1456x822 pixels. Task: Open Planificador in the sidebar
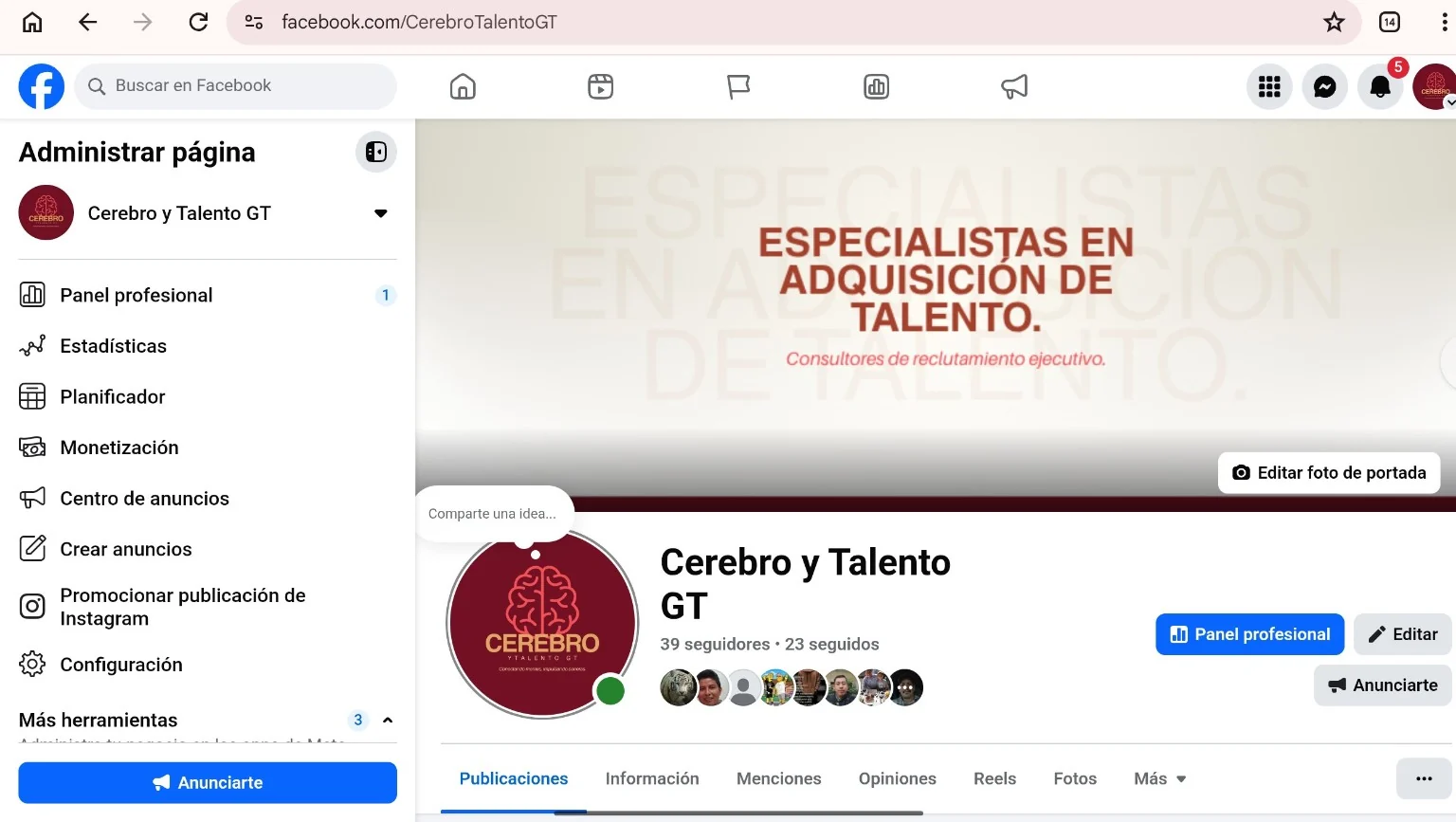pyautogui.click(x=208, y=396)
